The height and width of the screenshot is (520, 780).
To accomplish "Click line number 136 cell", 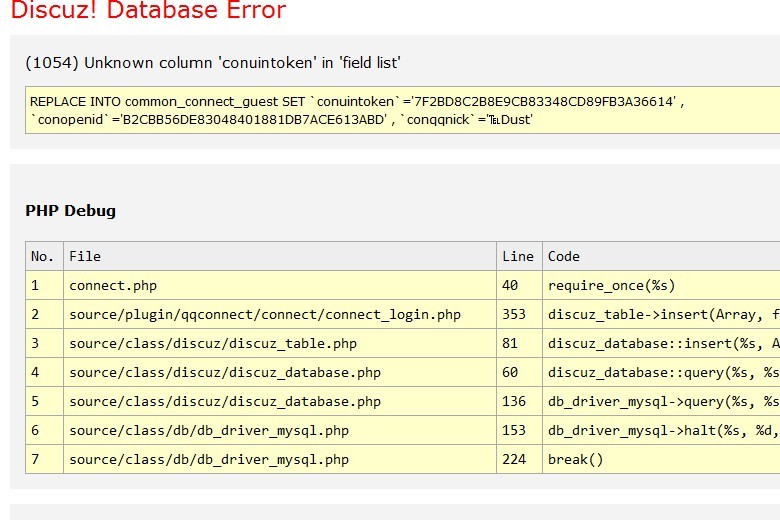I will tap(514, 402).
